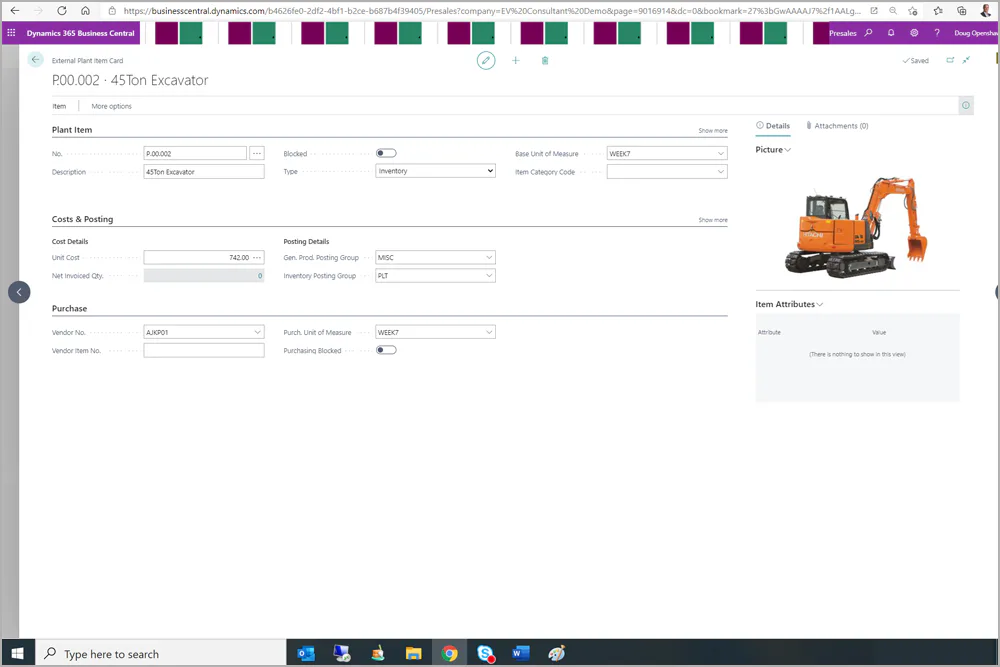Add this page to browser favorites
Viewport: 1000px width, 667px height.
[913, 11]
